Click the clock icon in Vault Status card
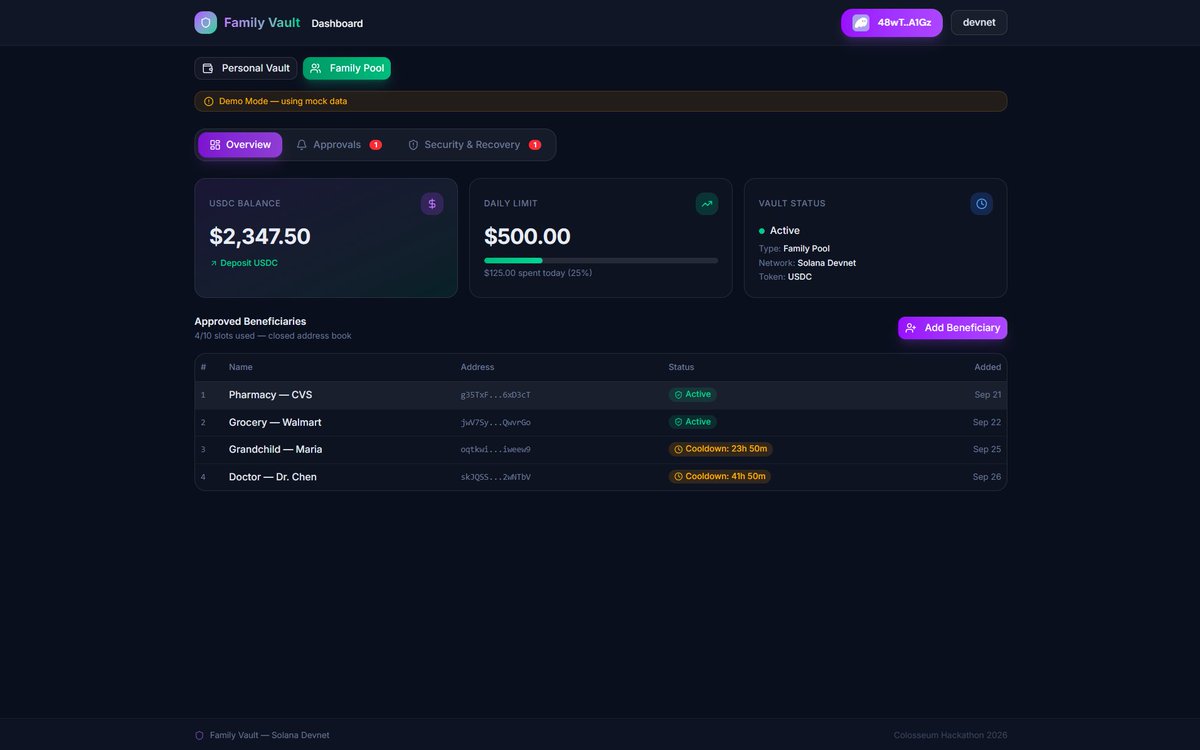The width and height of the screenshot is (1200, 750). pyautogui.click(x=982, y=204)
